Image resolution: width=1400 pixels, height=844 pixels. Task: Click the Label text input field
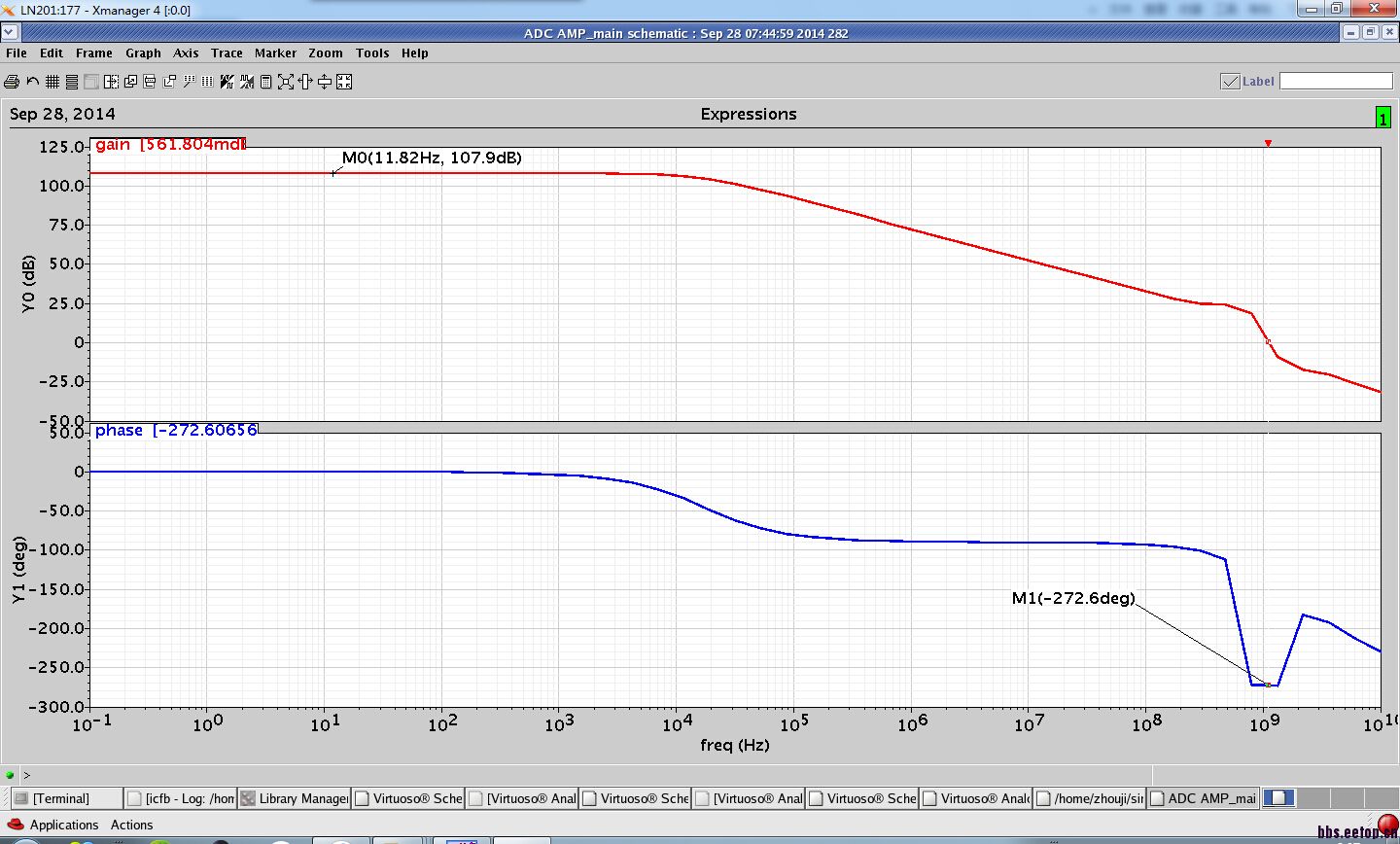1336,81
